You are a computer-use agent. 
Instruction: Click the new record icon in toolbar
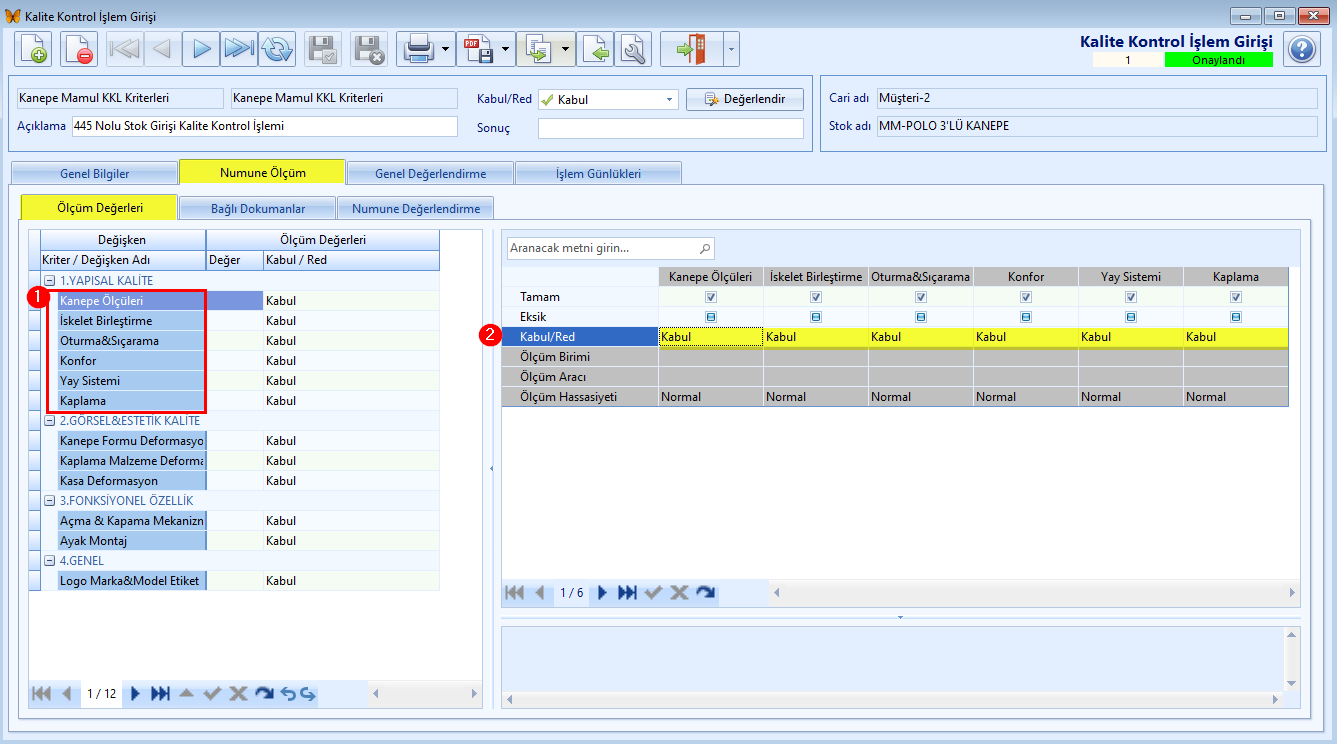[x=32, y=48]
